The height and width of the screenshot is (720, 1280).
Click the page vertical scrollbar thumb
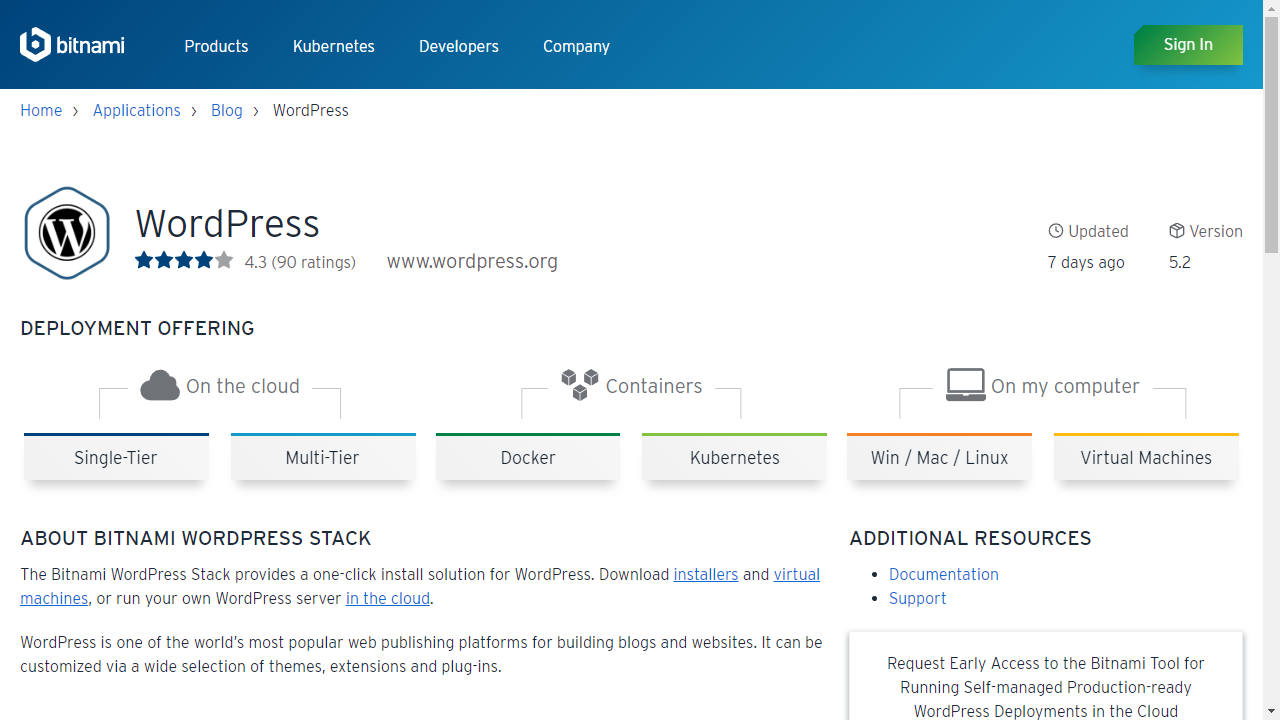[x=1271, y=135]
